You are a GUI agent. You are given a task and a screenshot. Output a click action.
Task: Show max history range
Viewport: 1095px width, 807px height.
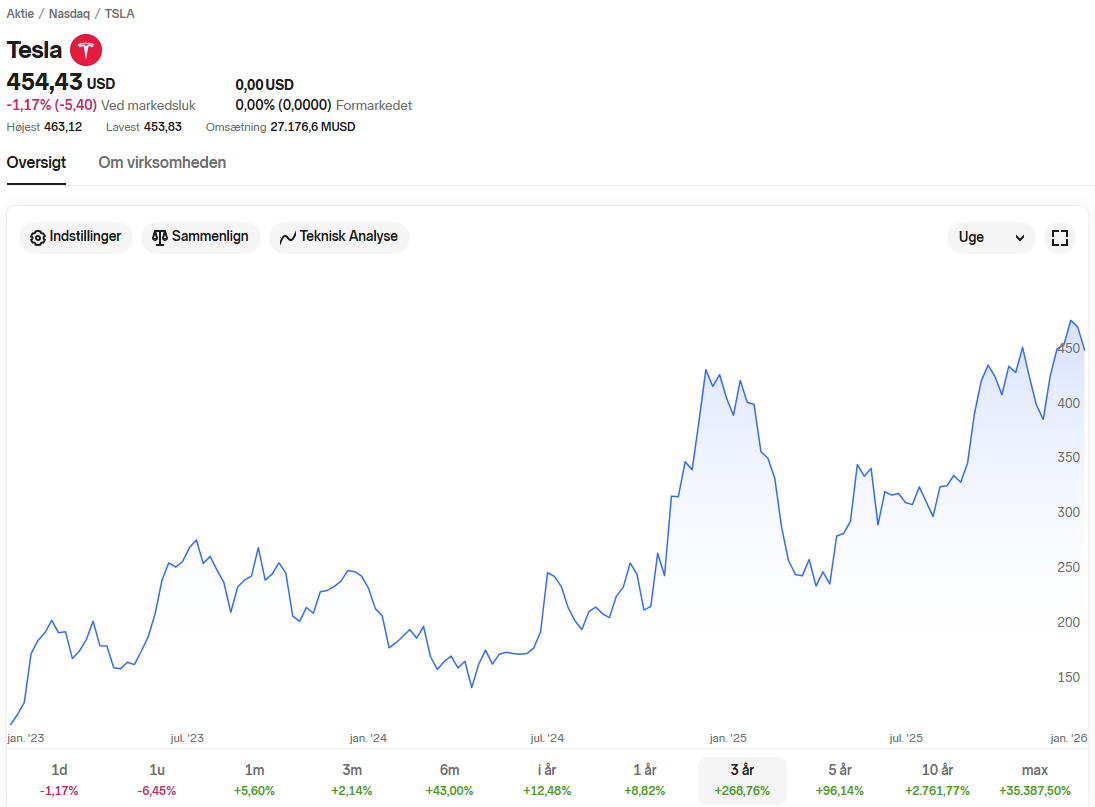[1035, 780]
